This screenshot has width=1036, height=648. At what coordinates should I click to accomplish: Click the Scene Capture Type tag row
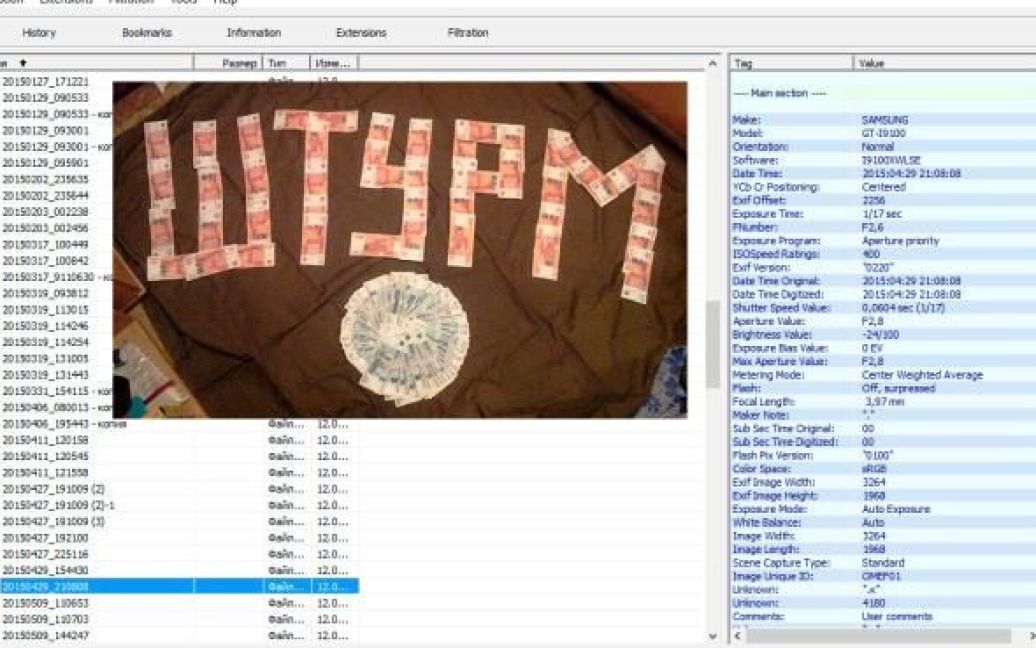point(883,563)
